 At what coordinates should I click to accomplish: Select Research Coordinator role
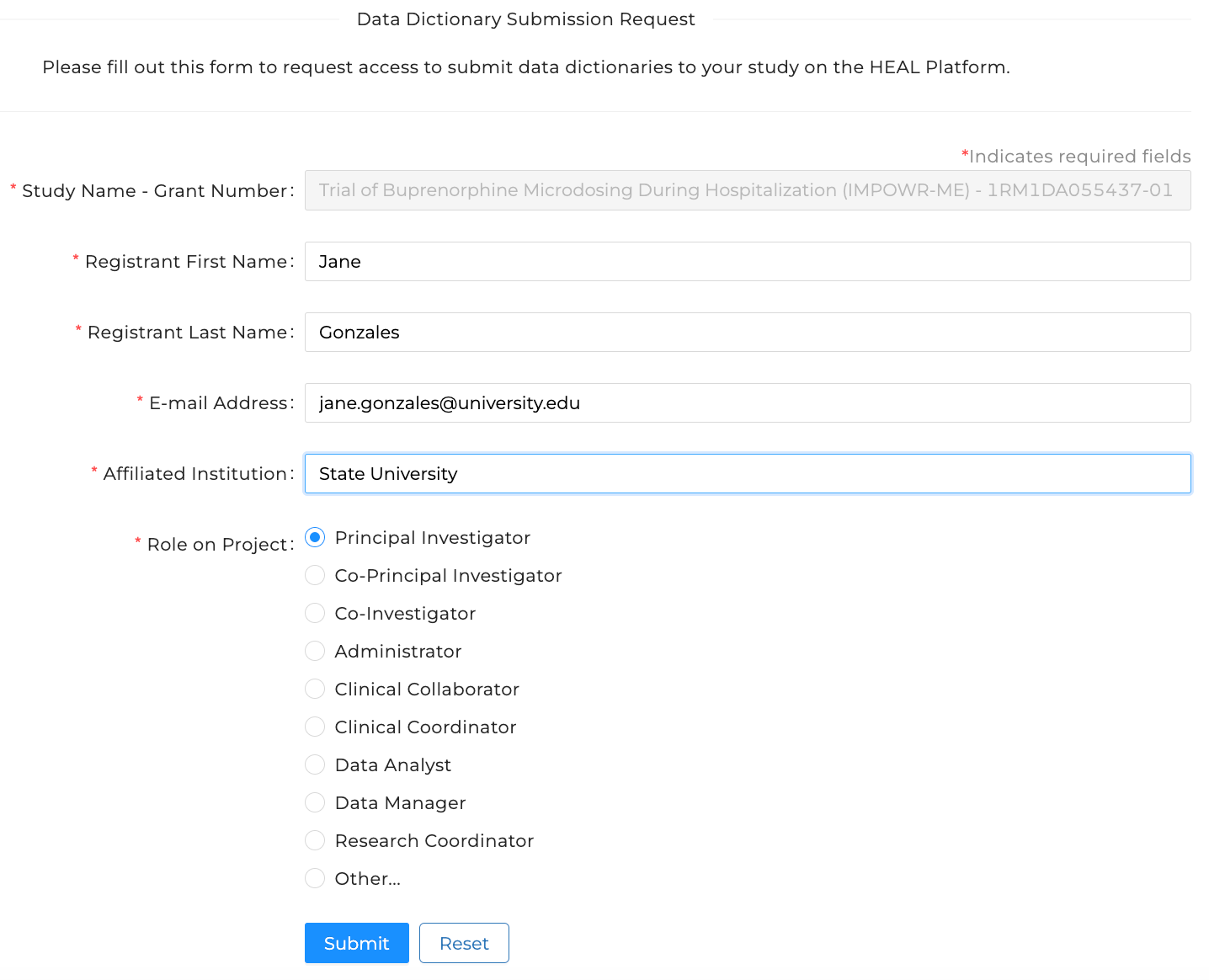click(315, 840)
